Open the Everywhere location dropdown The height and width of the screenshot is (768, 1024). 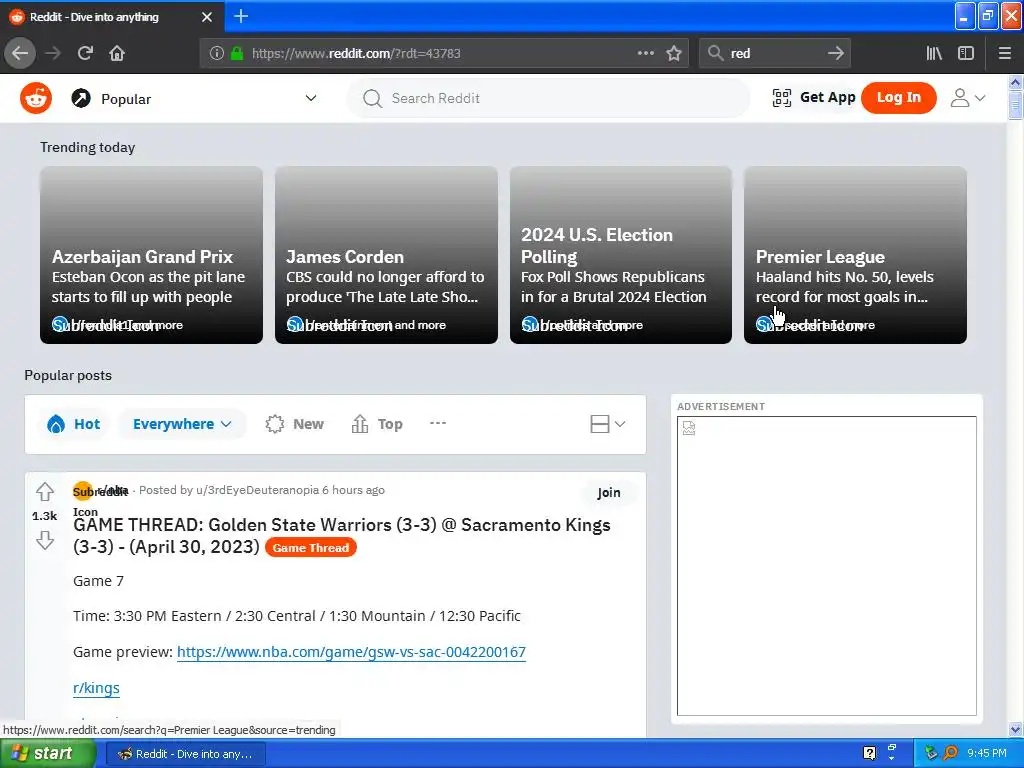[182, 424]
